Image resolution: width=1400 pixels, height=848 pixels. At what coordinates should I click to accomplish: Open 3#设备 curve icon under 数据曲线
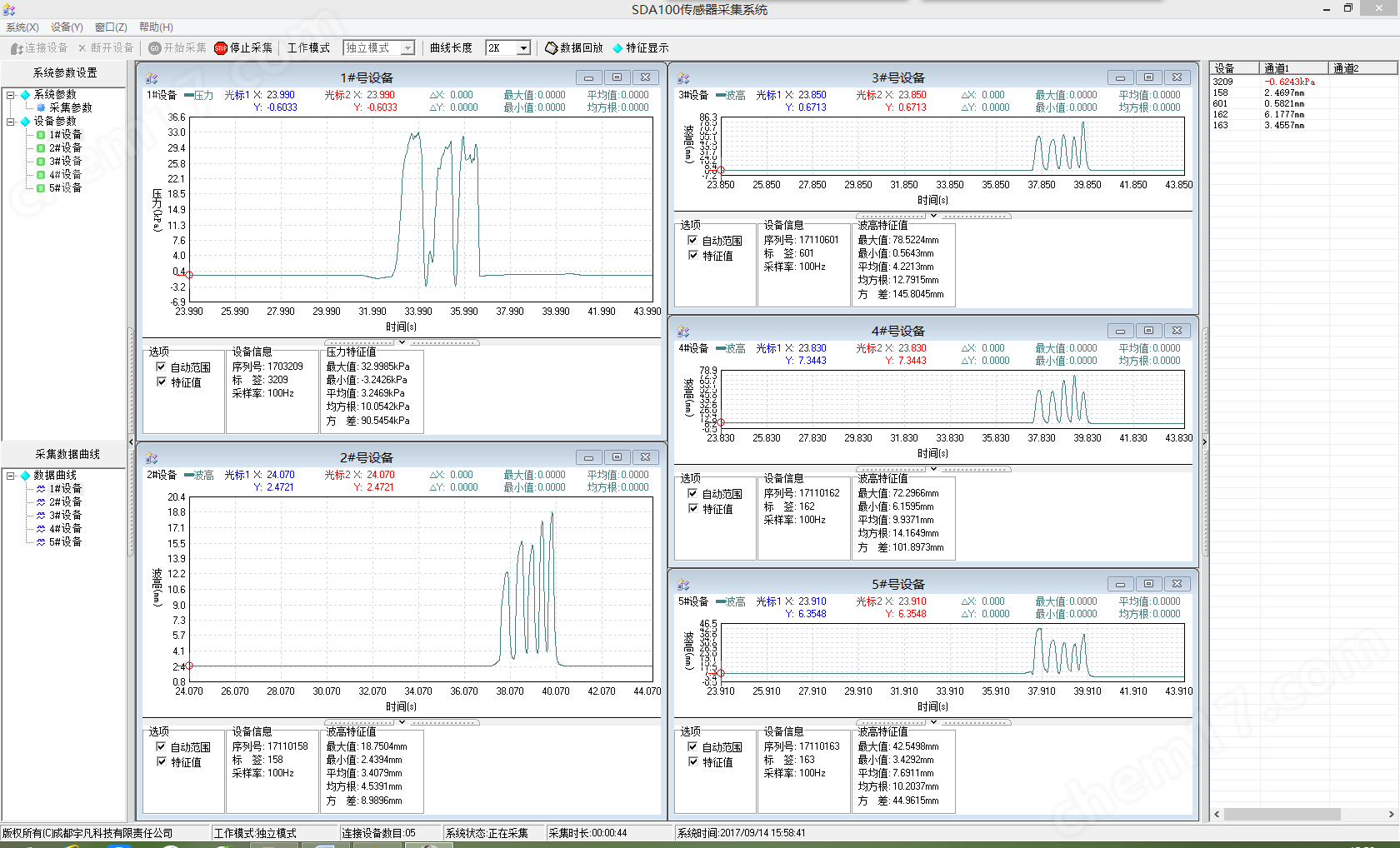coord(41,516)
